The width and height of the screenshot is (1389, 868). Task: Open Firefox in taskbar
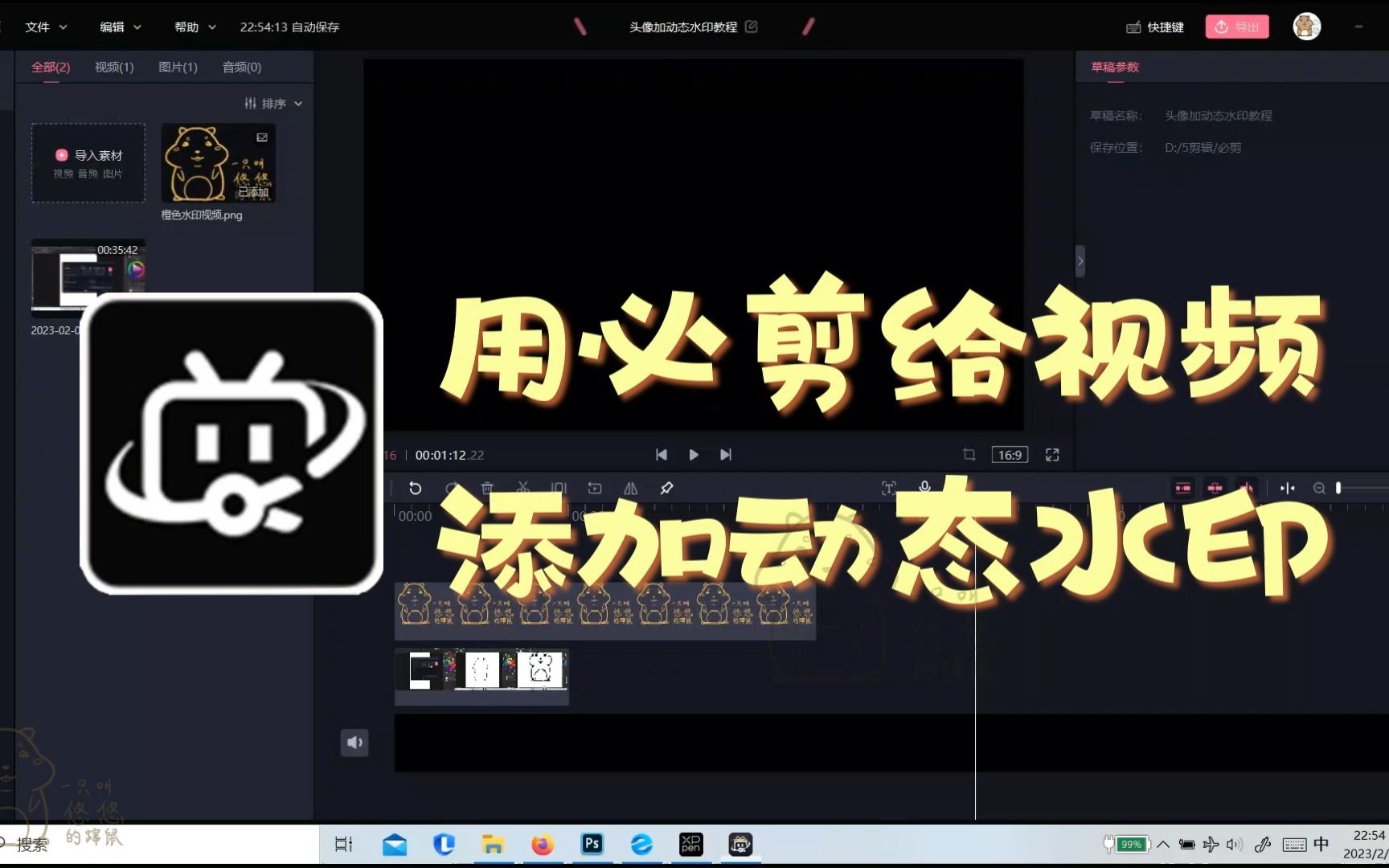point(543,844)
